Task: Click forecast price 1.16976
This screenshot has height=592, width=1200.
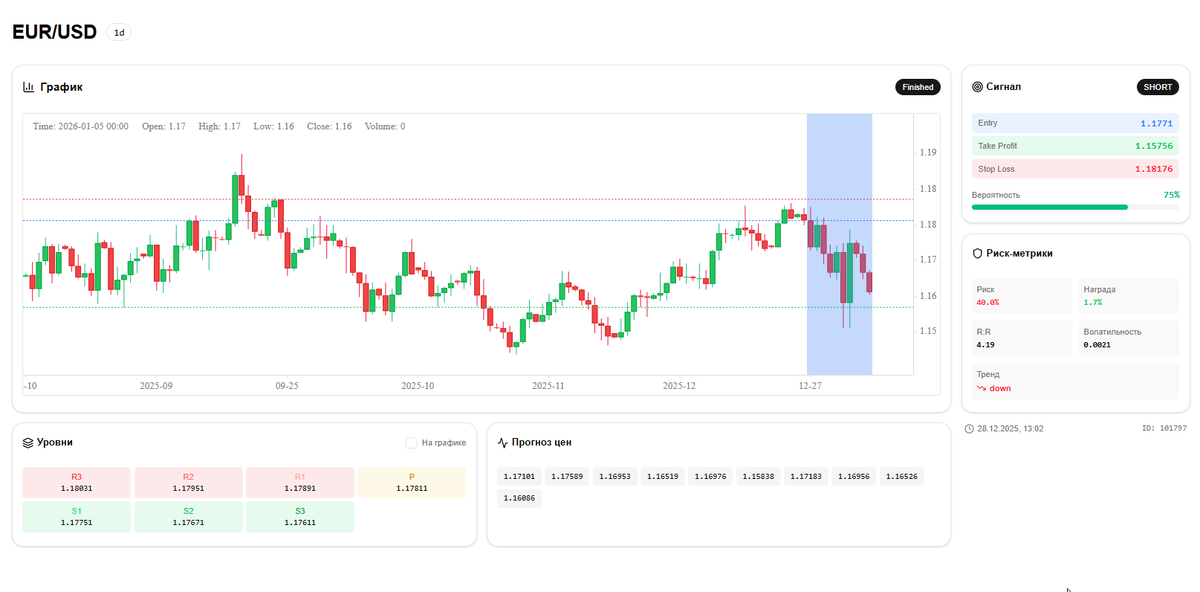Action: [x=711, y=477]
